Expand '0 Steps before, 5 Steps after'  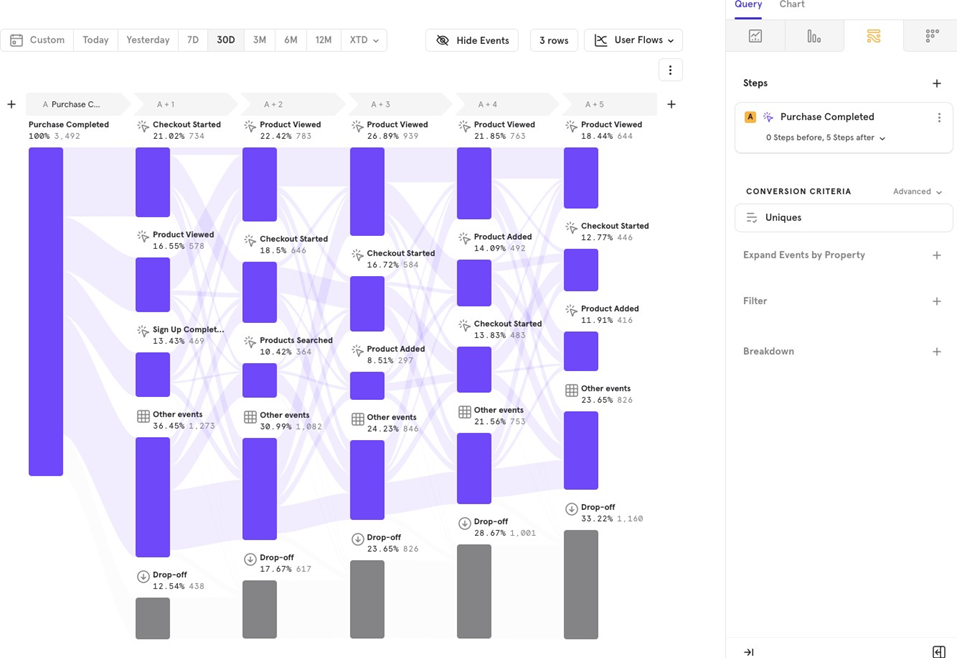825,138
